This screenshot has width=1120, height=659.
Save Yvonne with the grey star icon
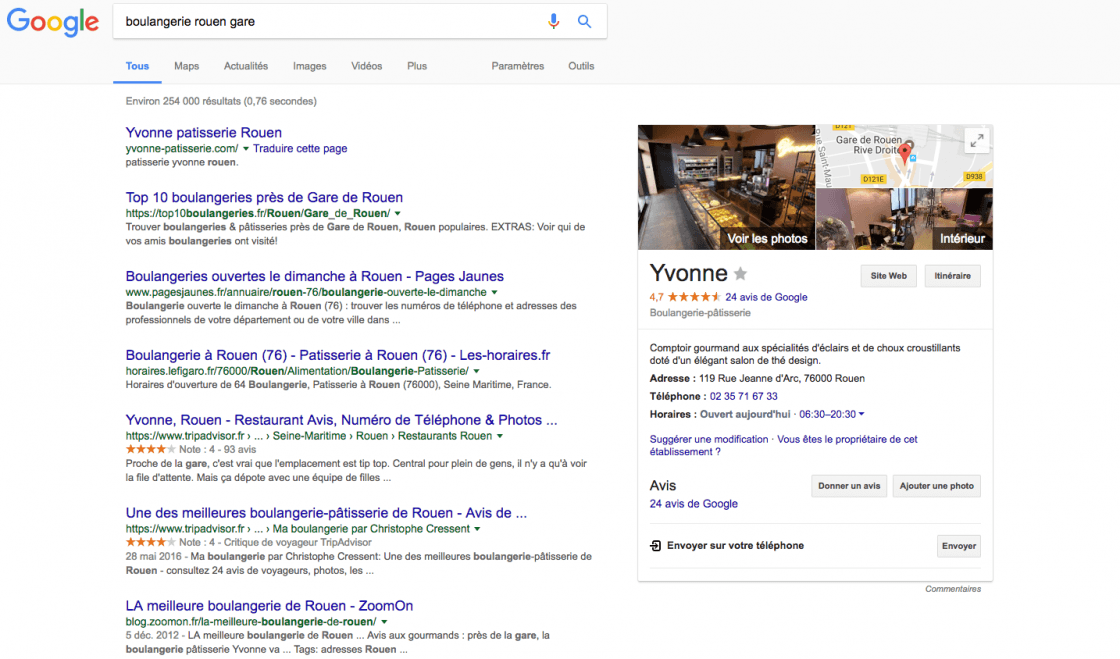[x=741, y=273]
